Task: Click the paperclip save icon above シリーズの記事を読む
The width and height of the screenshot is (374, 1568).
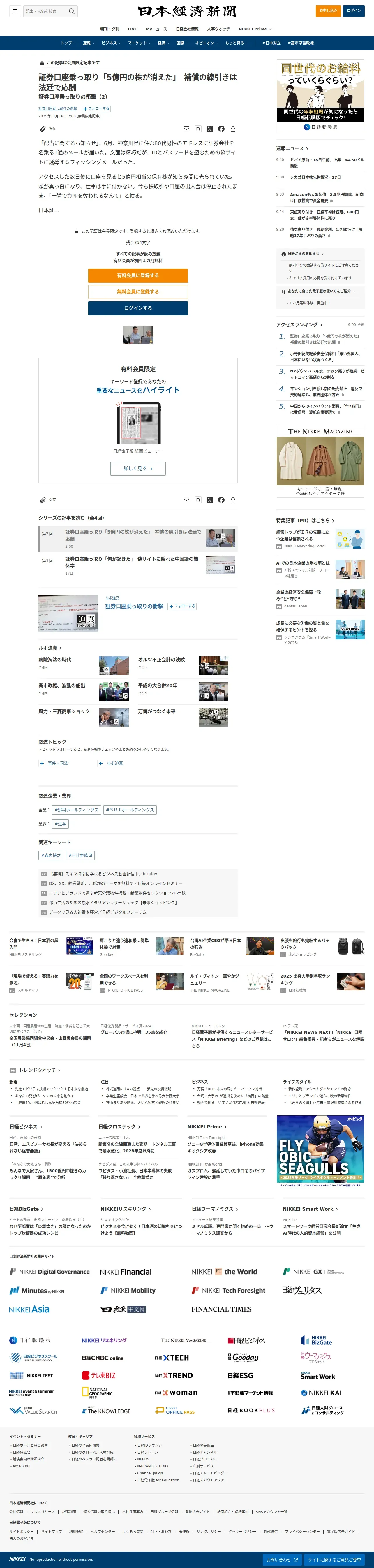Action: tap(43, 500)
